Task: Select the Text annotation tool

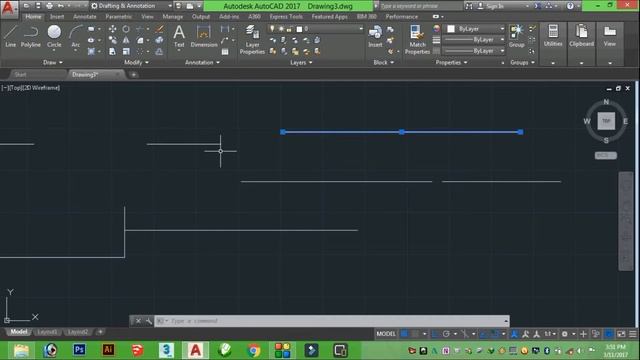Action: 179,37
